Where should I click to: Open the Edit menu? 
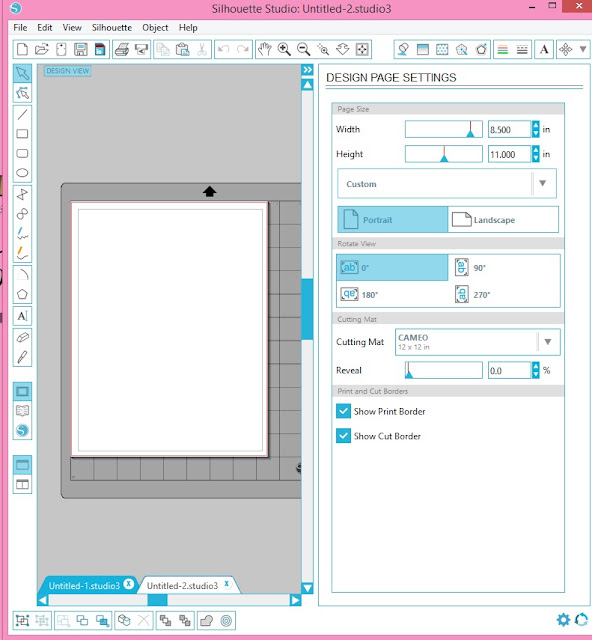pyautogui.click(x=45, y=27)
